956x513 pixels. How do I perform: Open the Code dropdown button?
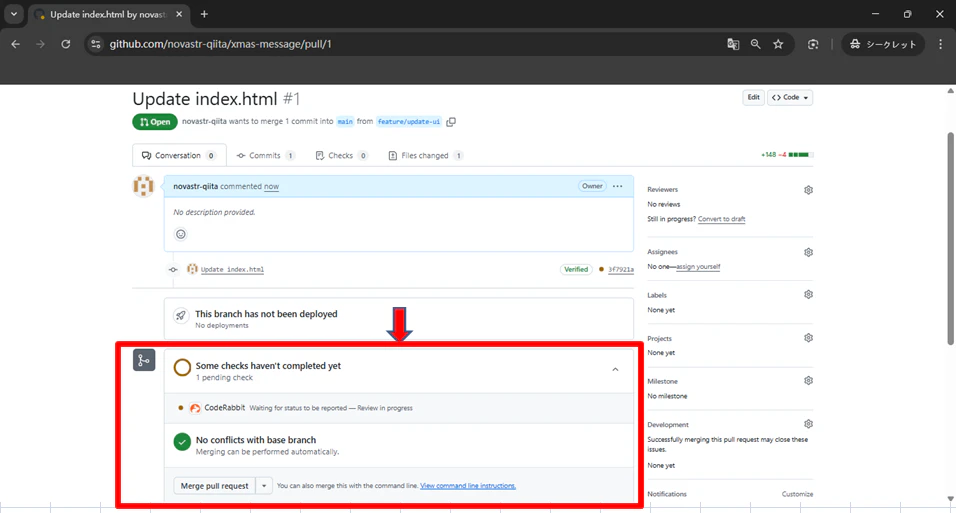coord(790,98)
